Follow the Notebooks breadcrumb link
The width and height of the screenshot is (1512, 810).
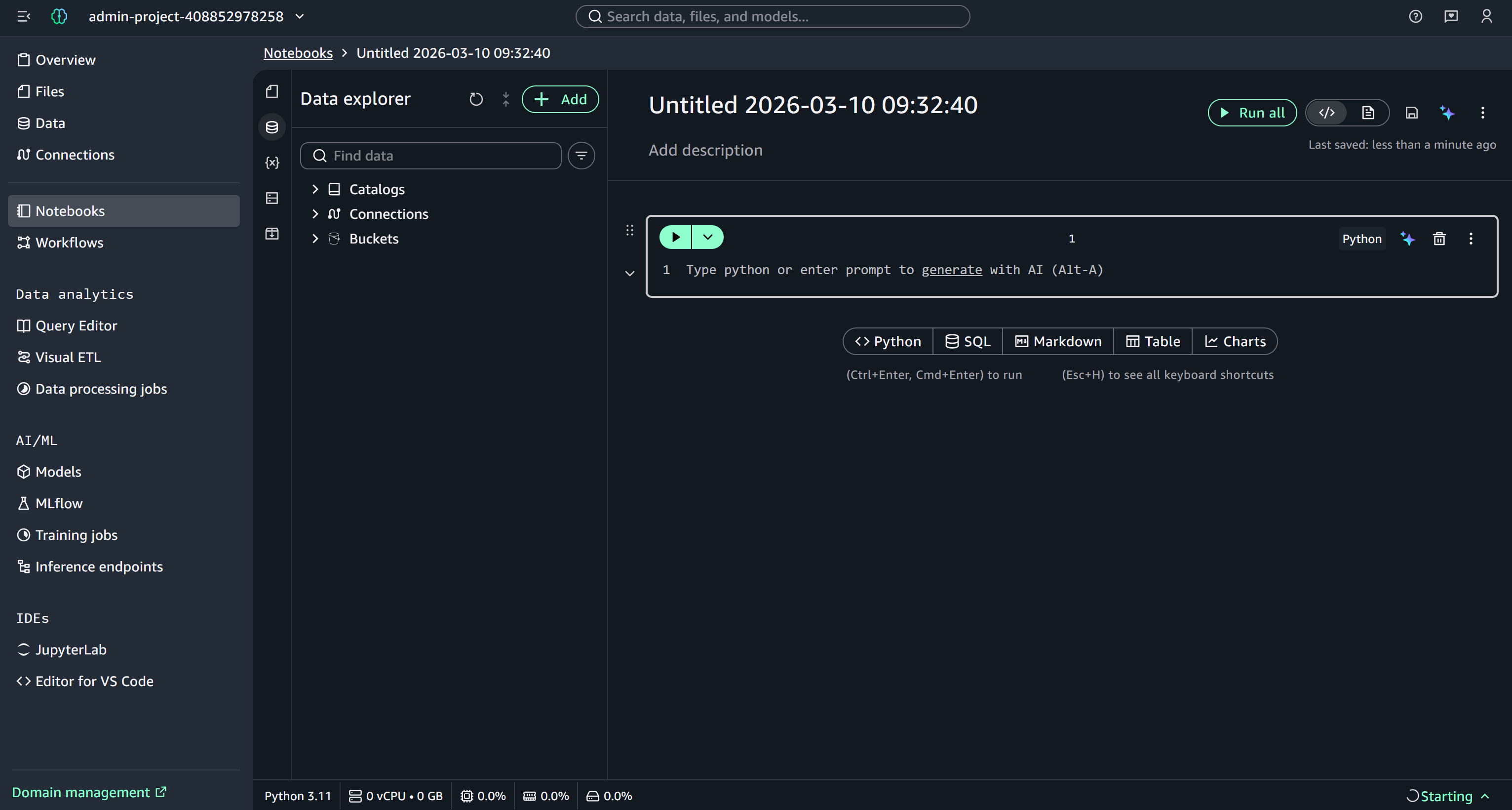pyautogui.click(x=298, y=53)
